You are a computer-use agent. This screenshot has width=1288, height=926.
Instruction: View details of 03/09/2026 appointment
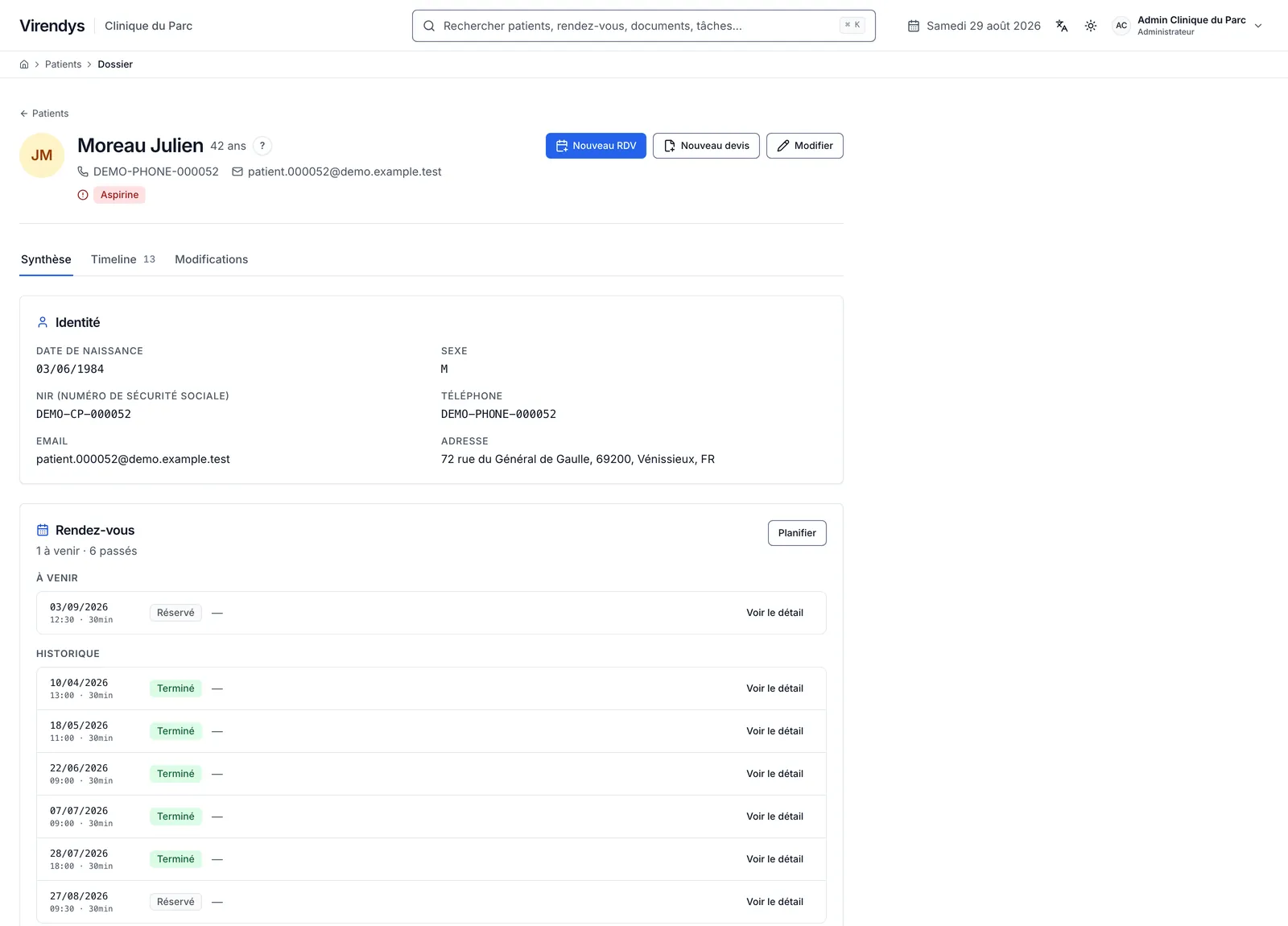(x=774, y=613)
